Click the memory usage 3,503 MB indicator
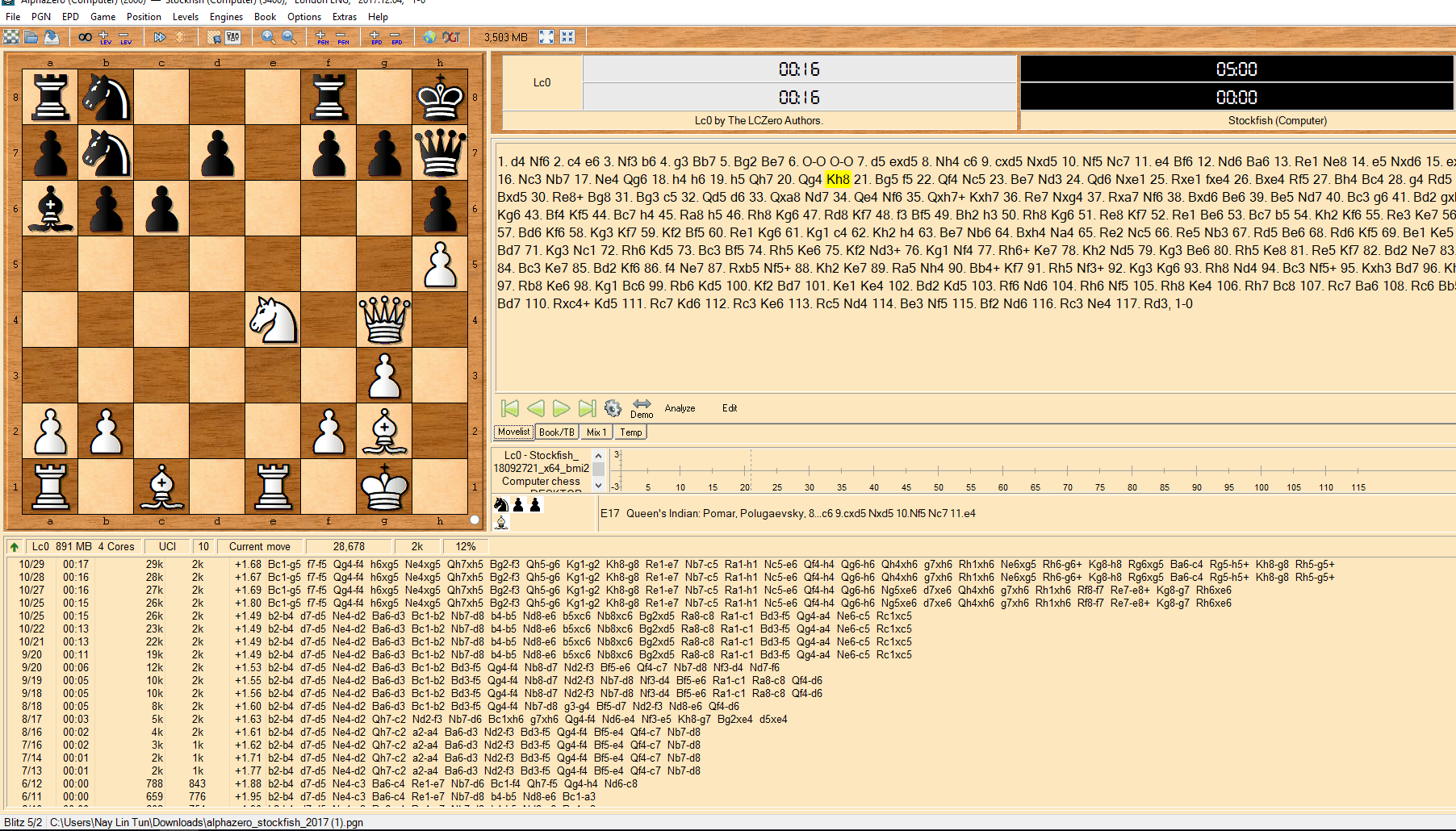This screenshot has width=1456, height=831. (506, 37)
